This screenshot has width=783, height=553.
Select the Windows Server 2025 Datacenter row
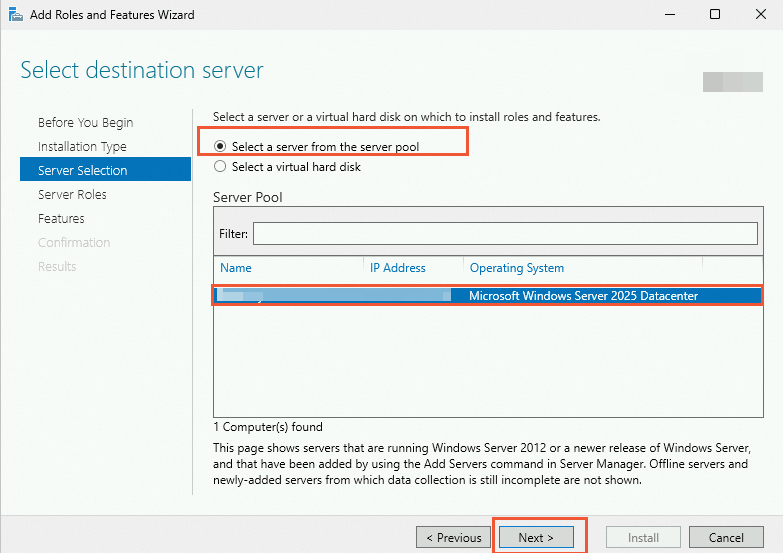click(488, 296)
